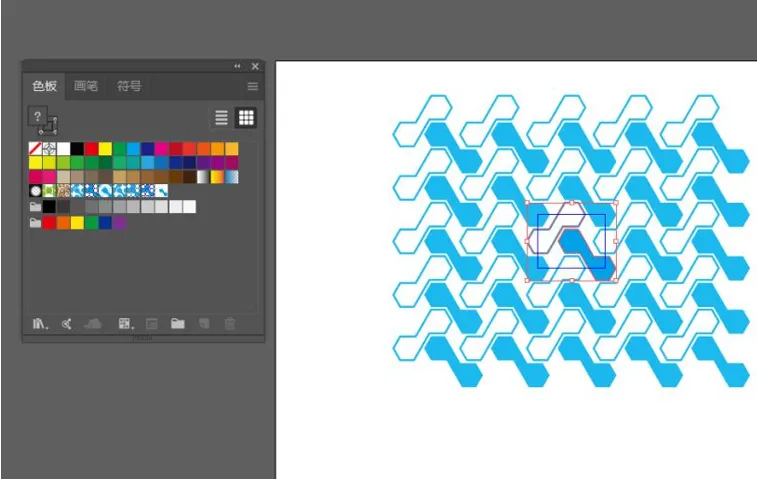Switch to the 符号 tab
The height and width of the screenshot is (479, 757).
tap(129, 86)
